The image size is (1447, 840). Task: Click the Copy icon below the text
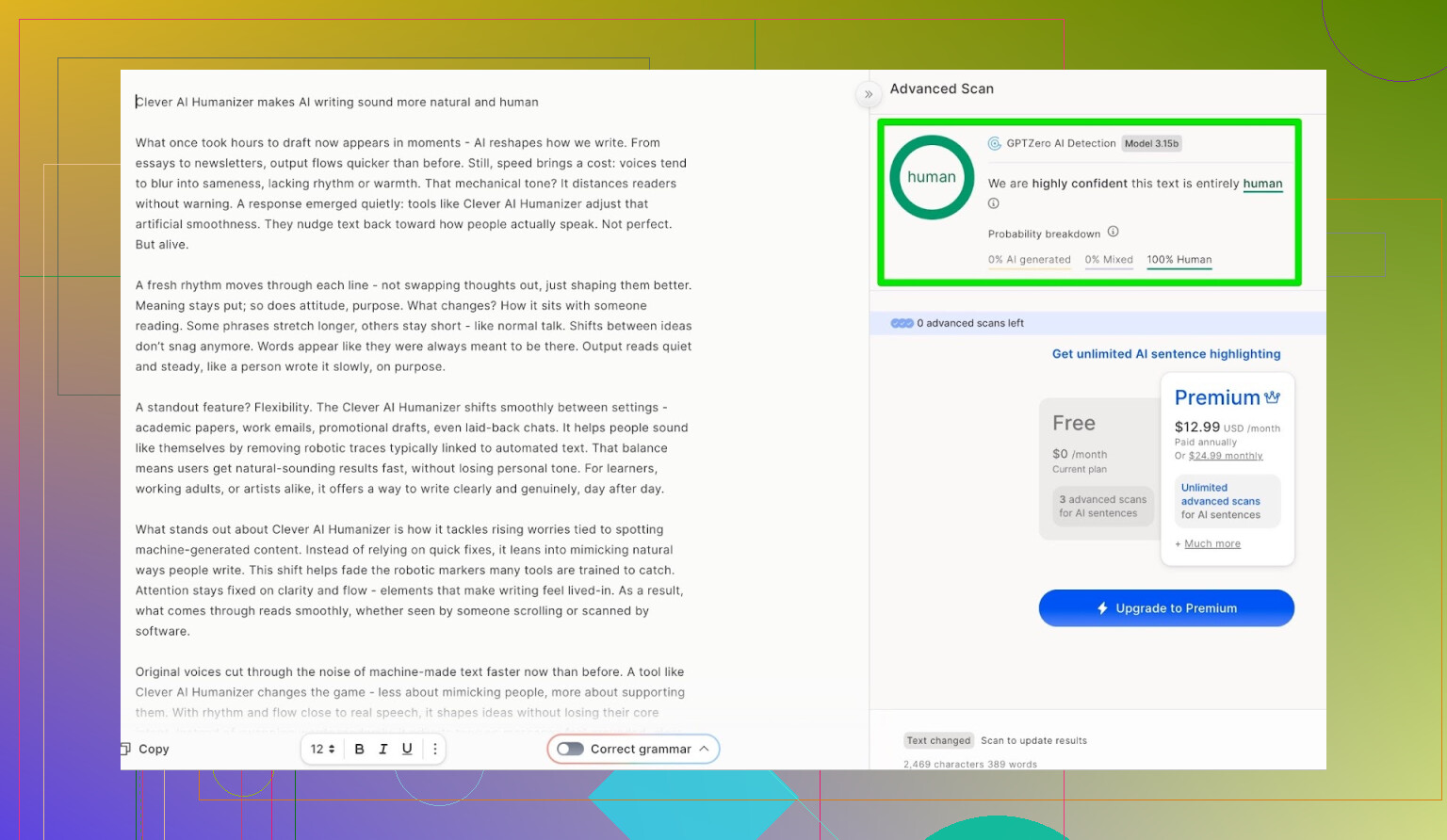(125, 749)
